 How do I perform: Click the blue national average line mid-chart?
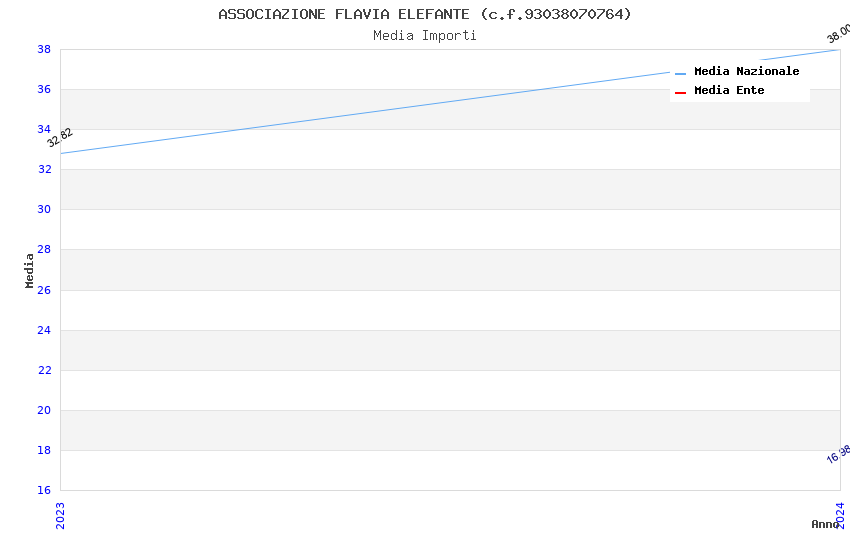pyautogui.click(x=450, y=101)
